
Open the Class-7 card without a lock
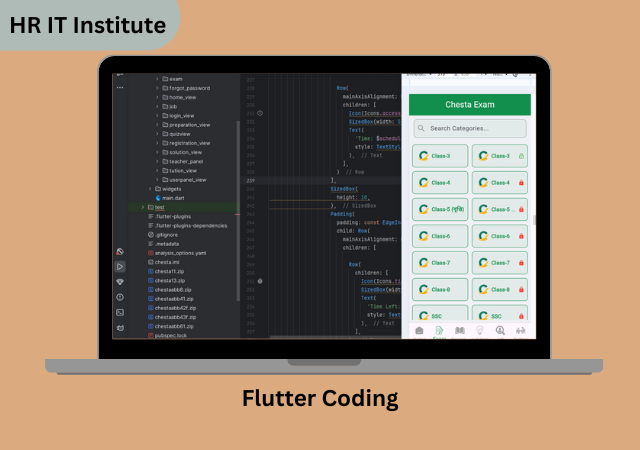coord(440,263)
